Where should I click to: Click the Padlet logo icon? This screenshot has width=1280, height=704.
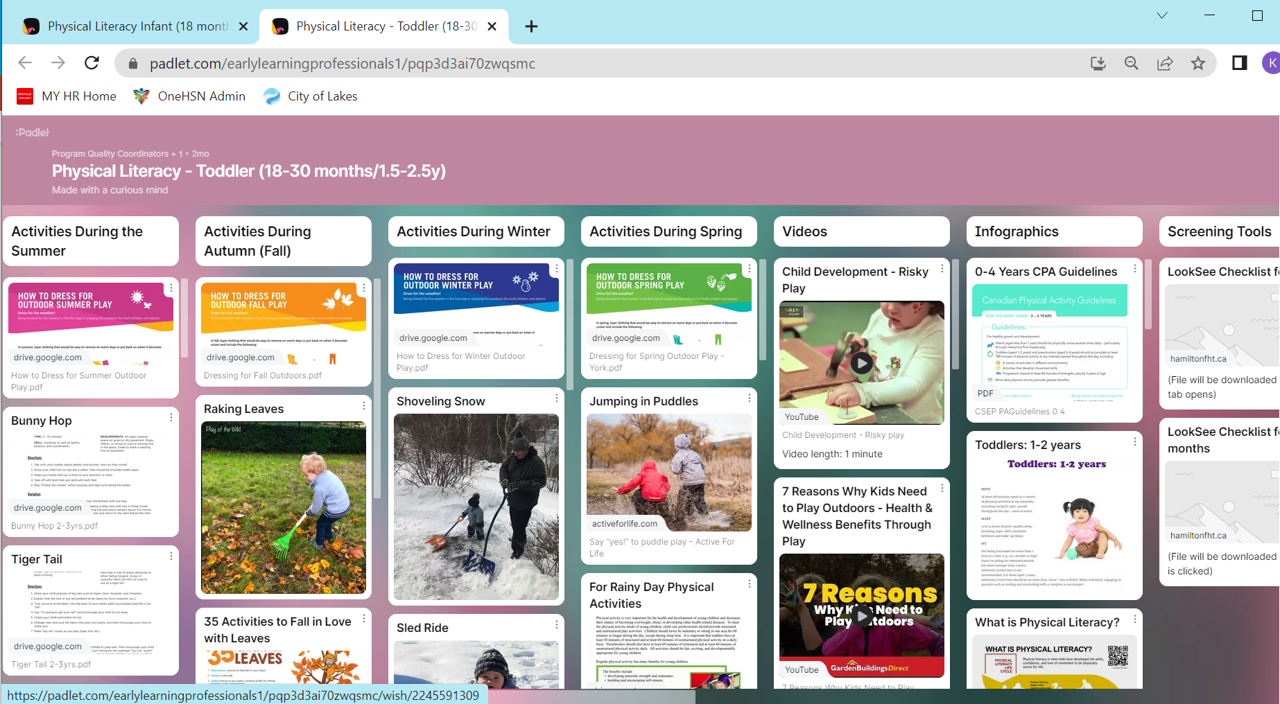point(32,132)
